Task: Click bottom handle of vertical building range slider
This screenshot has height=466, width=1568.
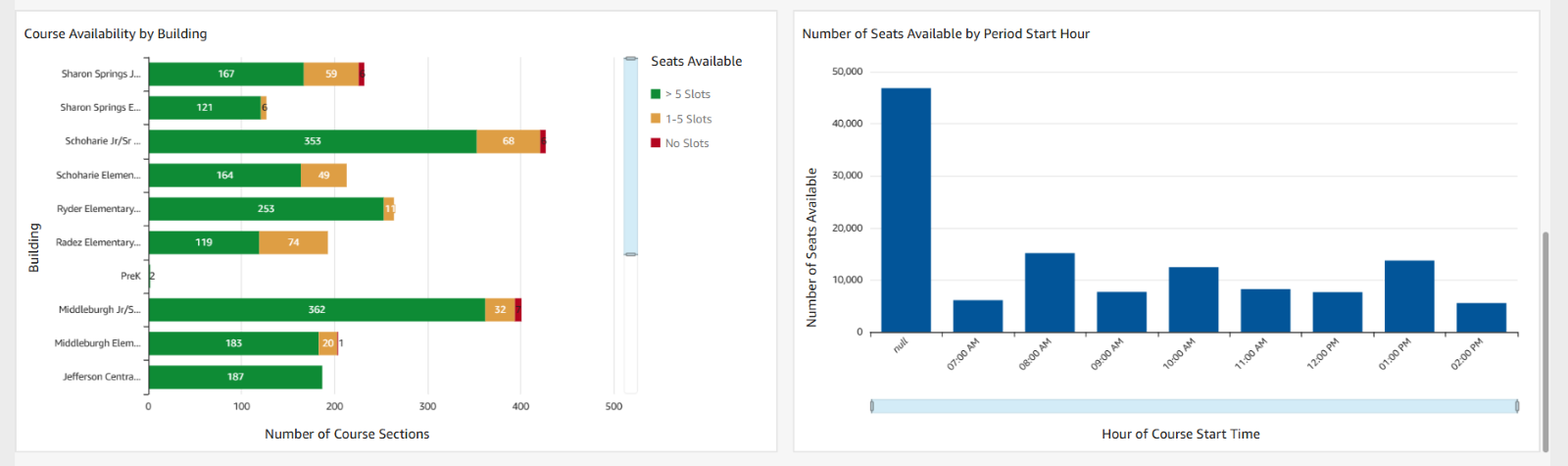Action: (631, 254)
